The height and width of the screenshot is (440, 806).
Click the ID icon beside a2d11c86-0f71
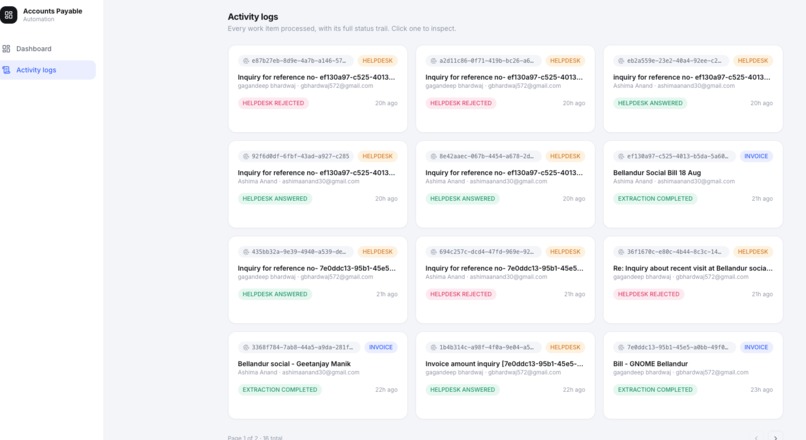point(433,61)
